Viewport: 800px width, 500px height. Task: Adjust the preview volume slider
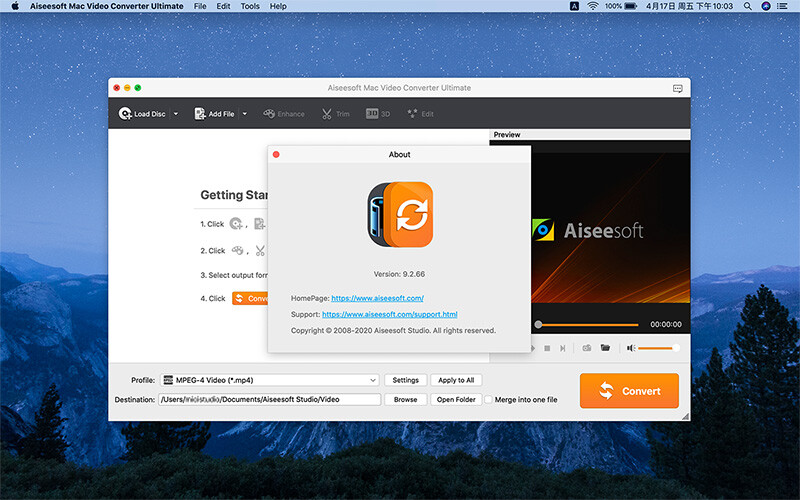pos(658,348)
